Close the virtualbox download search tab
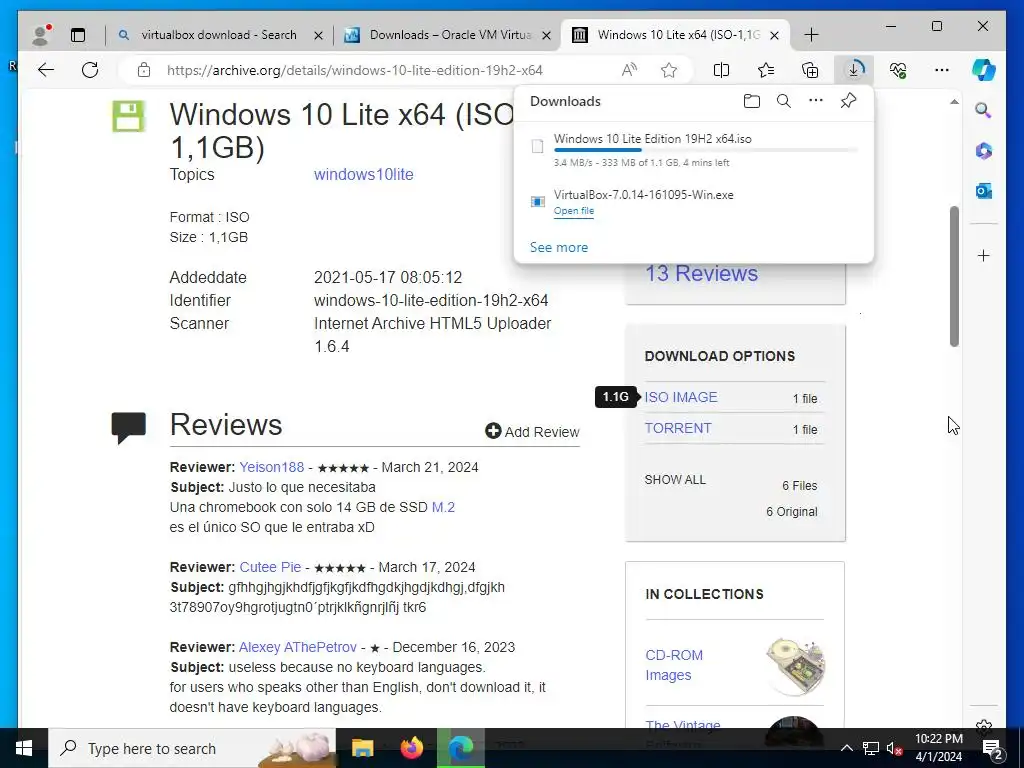This screenshot has width=1024, height=768. [318, 35]
